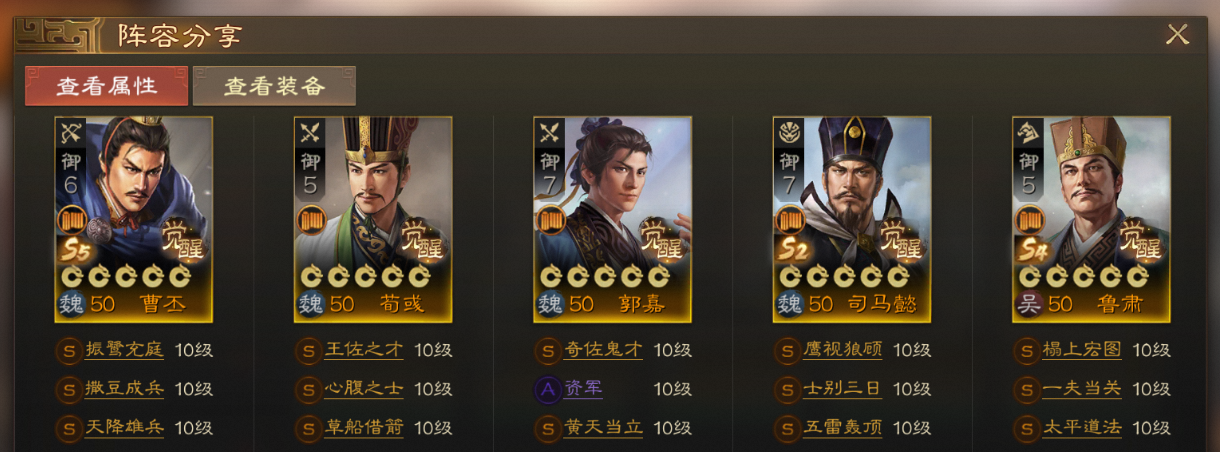Click the troop type icon atop 司马懿 card

[x=789, y=133]
